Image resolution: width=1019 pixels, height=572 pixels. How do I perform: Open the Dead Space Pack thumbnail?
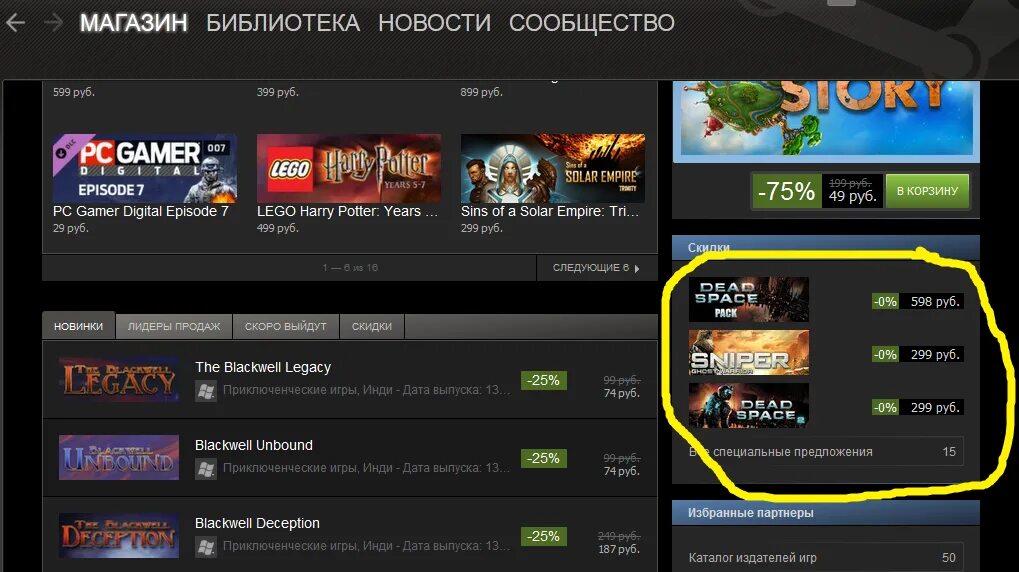pyautogui.click(x=749, y=300)
